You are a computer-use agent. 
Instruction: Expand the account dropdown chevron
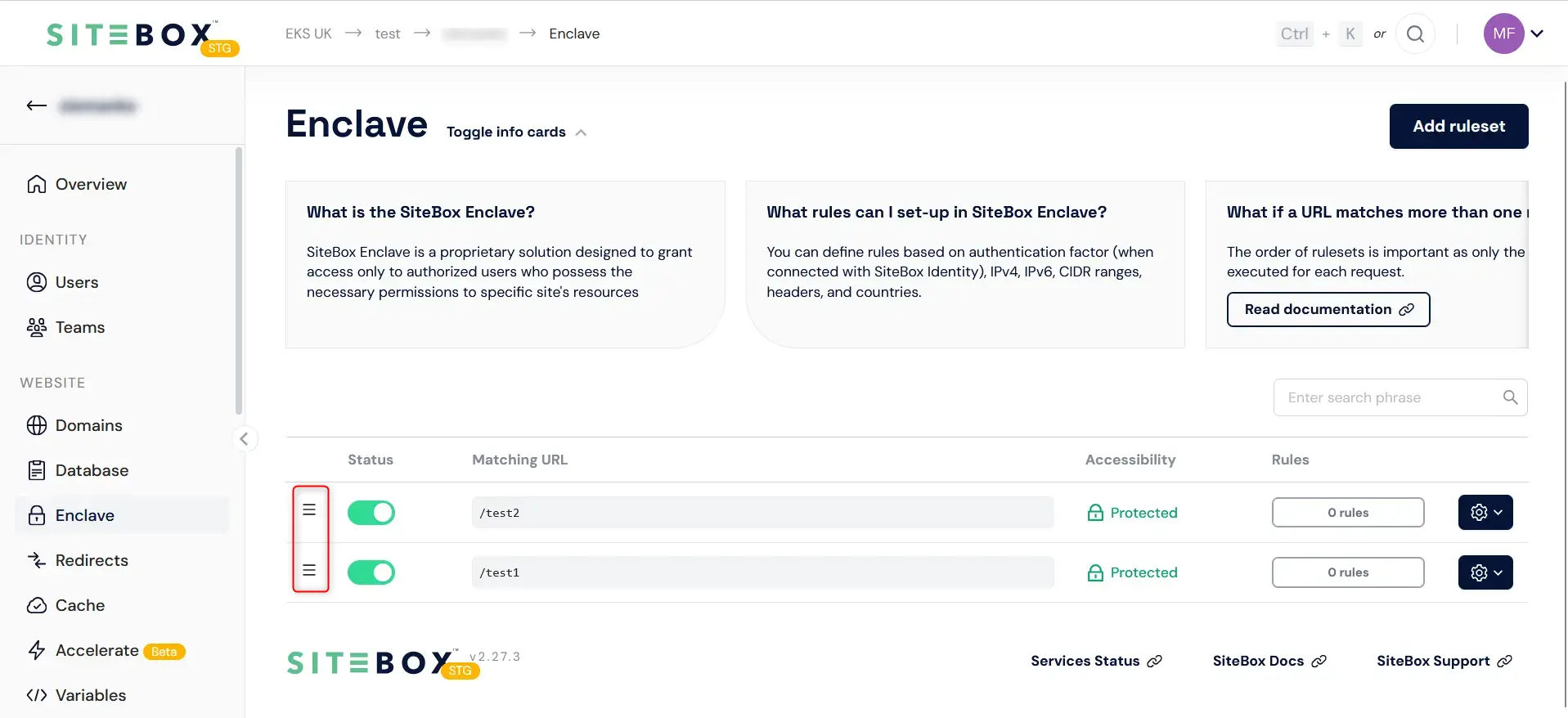[1537, 34]
